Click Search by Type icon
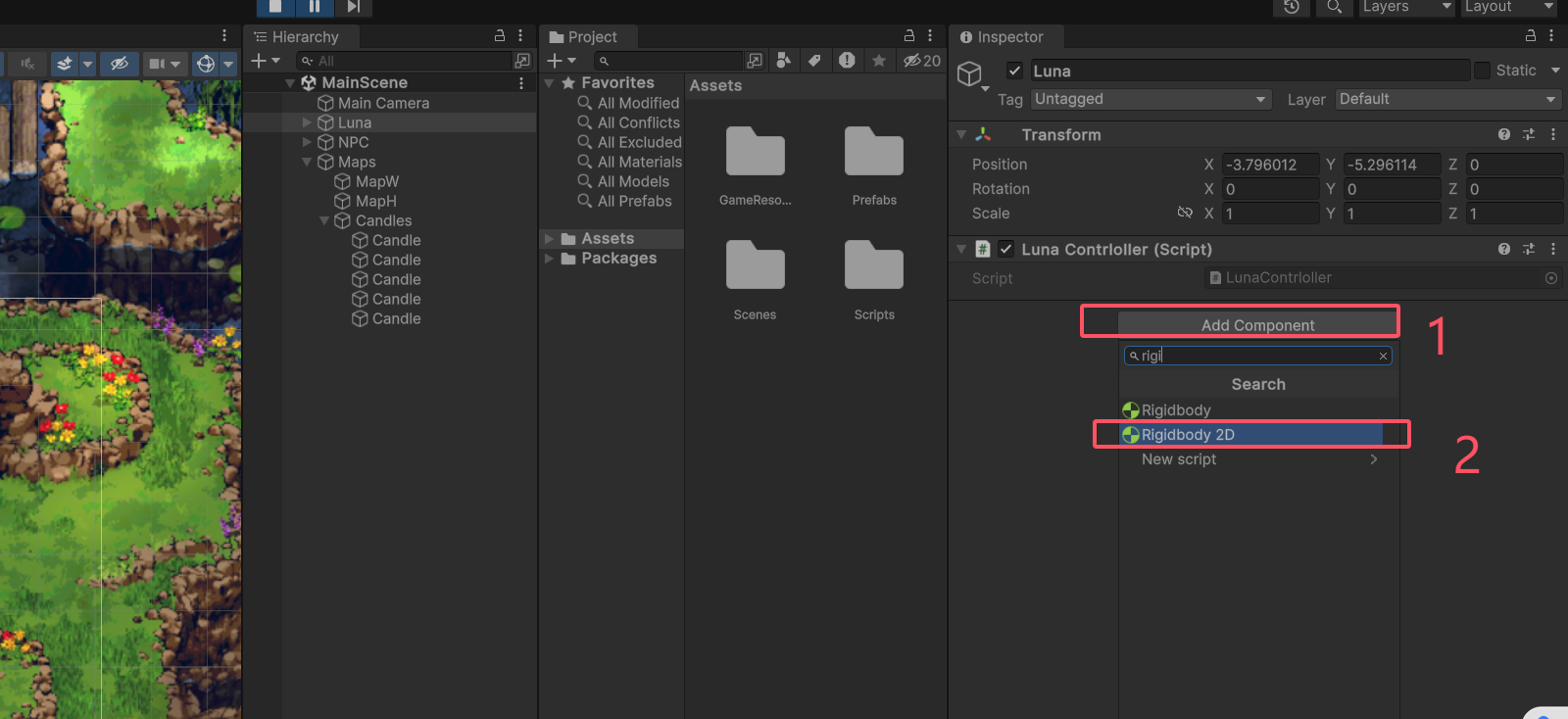Image resolution: width=1568 pixels, height=719 pixels. point(783,61)
